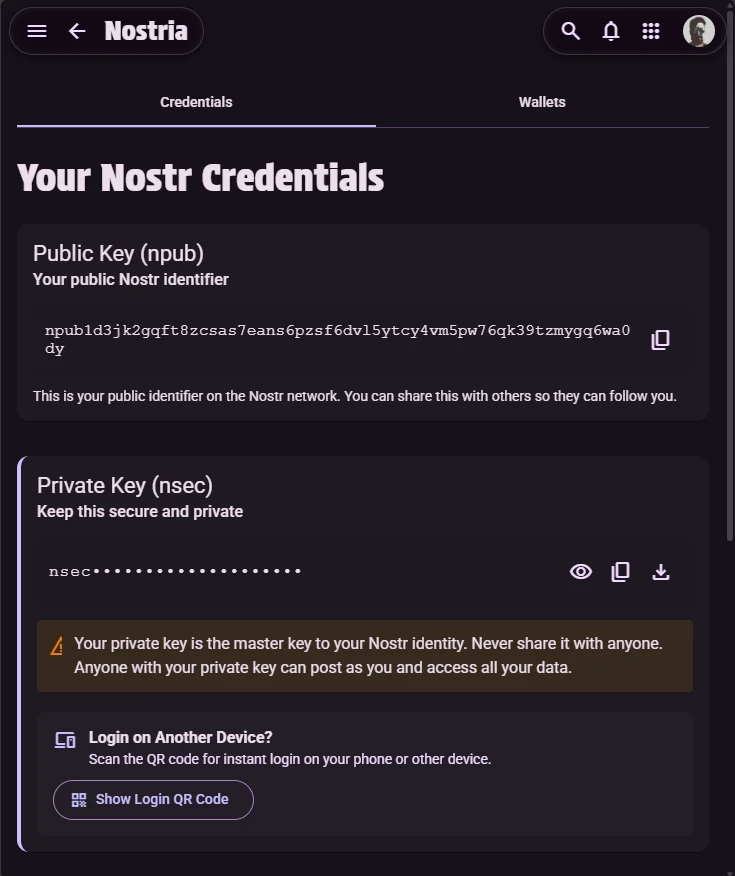Click the warning triangle icon

click(57, 646)
